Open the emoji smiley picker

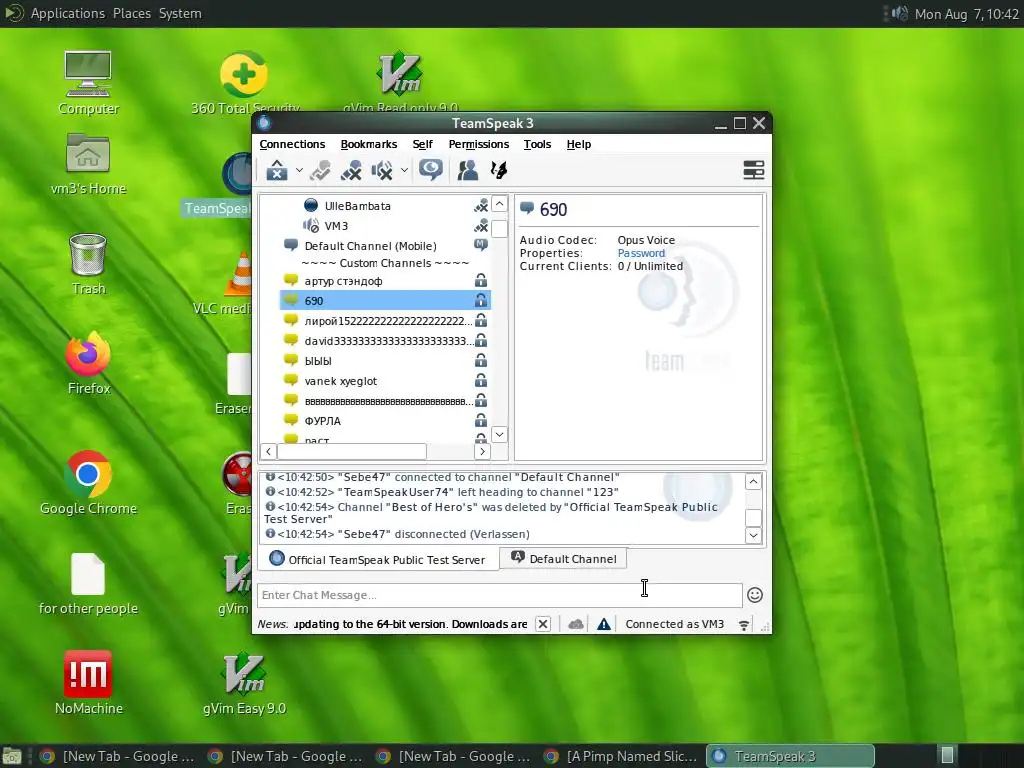755,595
